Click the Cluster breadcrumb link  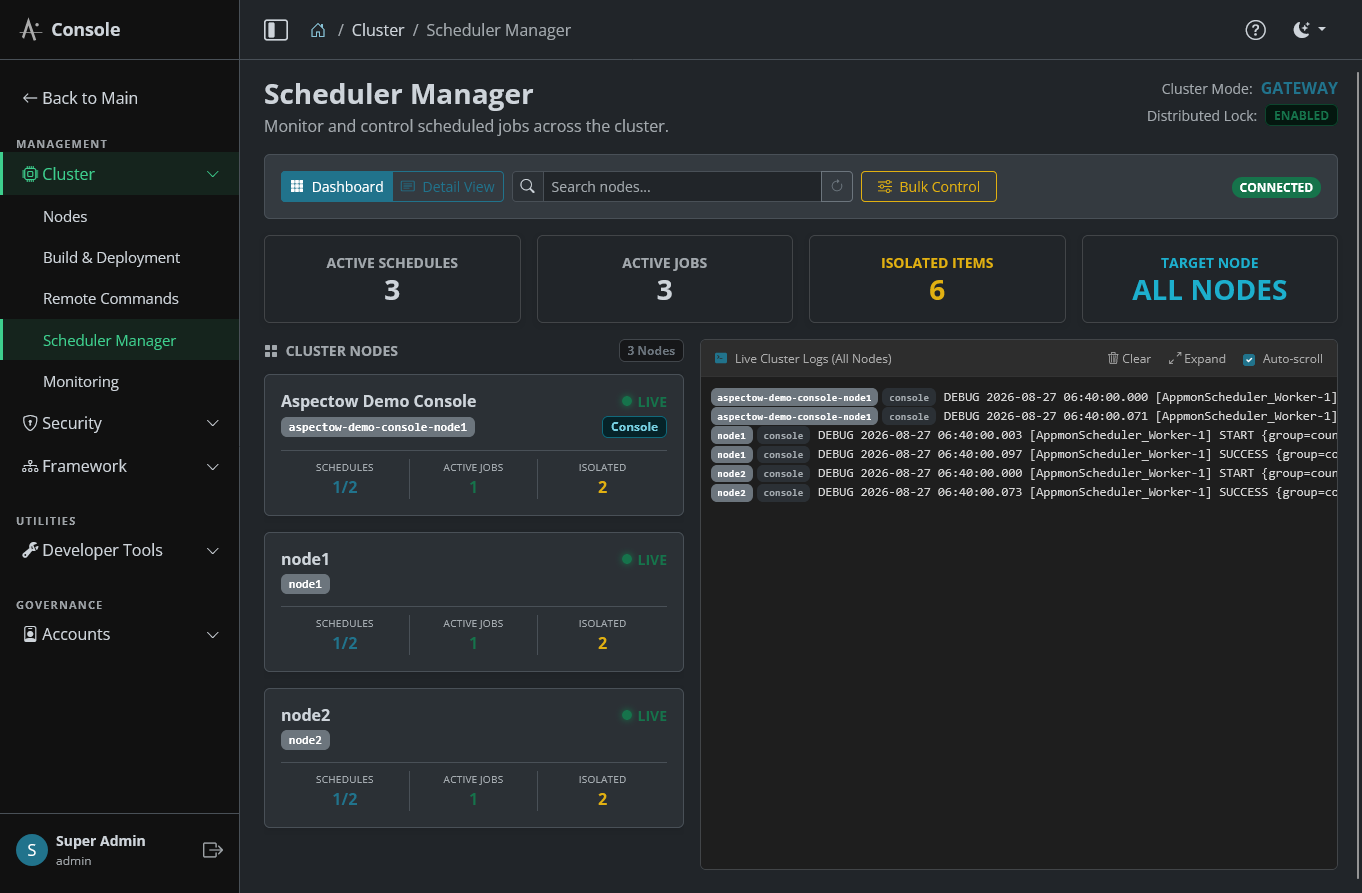click(378, 30)
